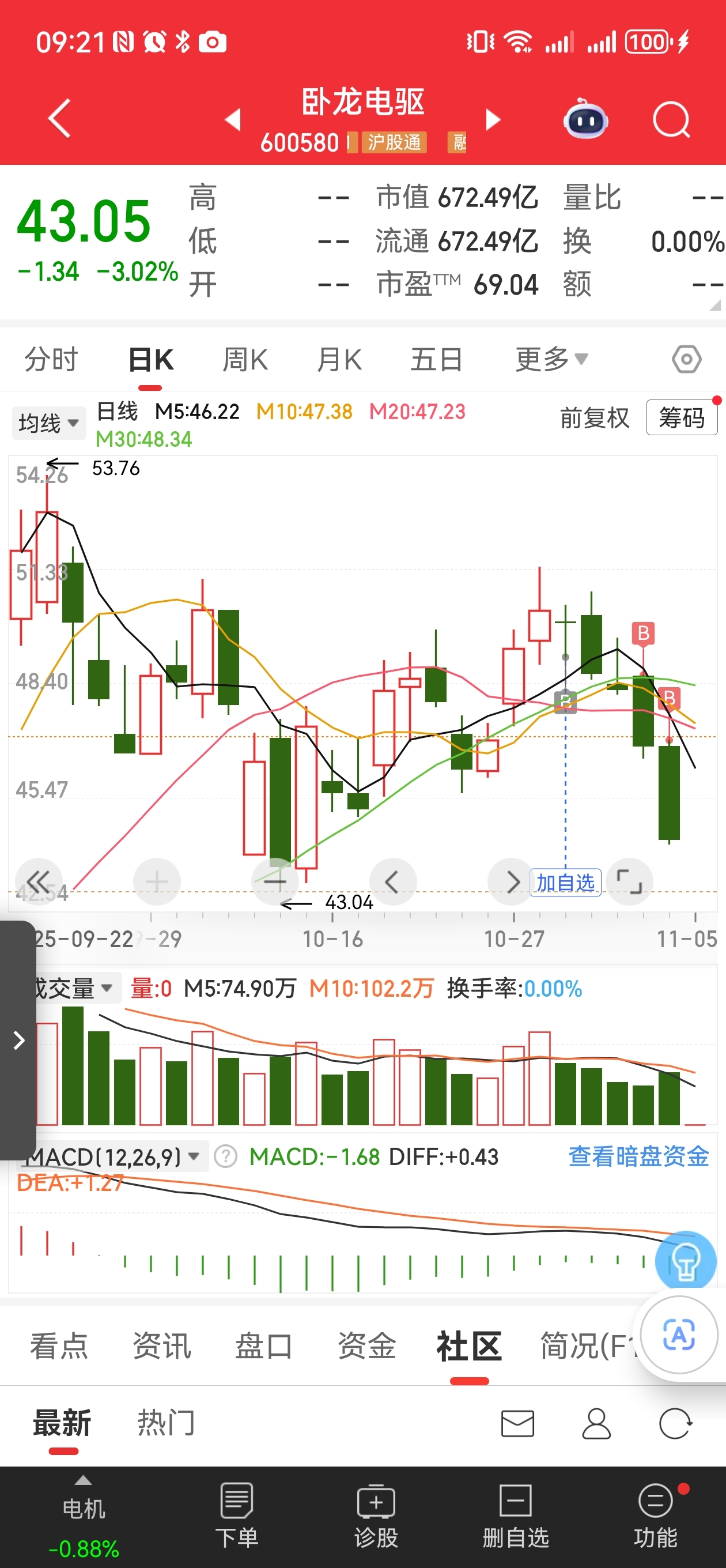Open the 更多 chart period dropdown
The width and height of the screenshot is (726, 1568).
[x=551, y=359]
